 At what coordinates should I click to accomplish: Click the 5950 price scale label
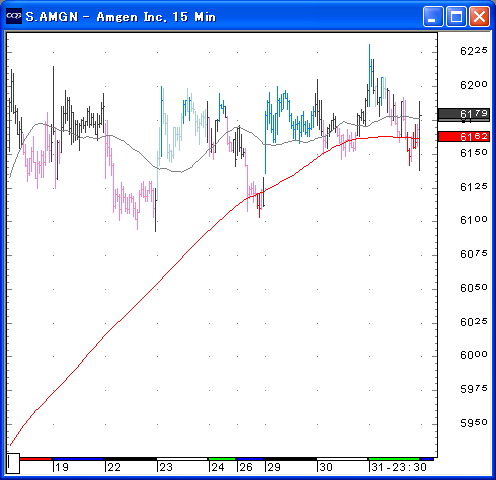(x=474, y=423)
